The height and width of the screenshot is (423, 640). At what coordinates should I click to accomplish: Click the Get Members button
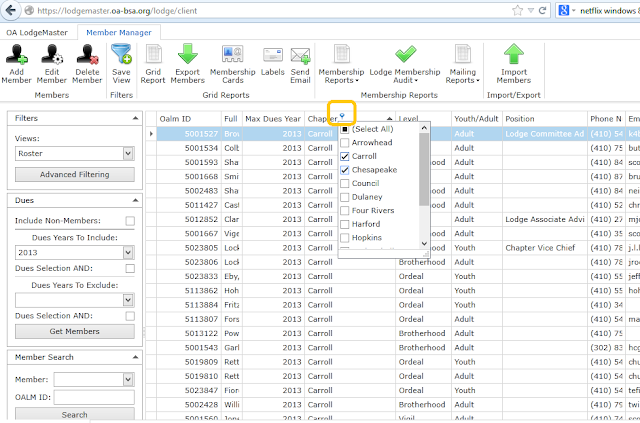coord(75,331)
